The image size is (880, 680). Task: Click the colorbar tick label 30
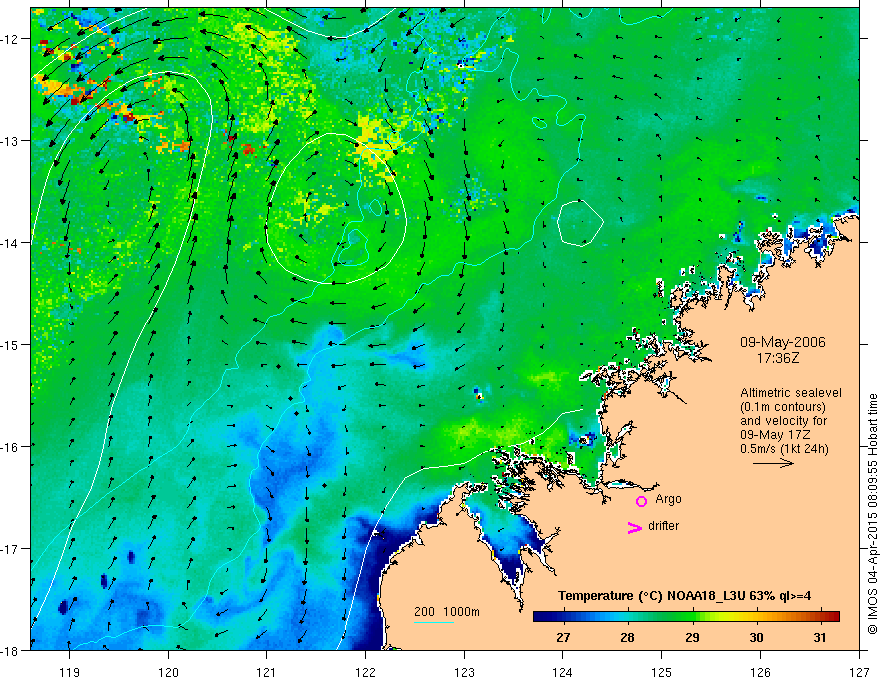tap(757, 637)
